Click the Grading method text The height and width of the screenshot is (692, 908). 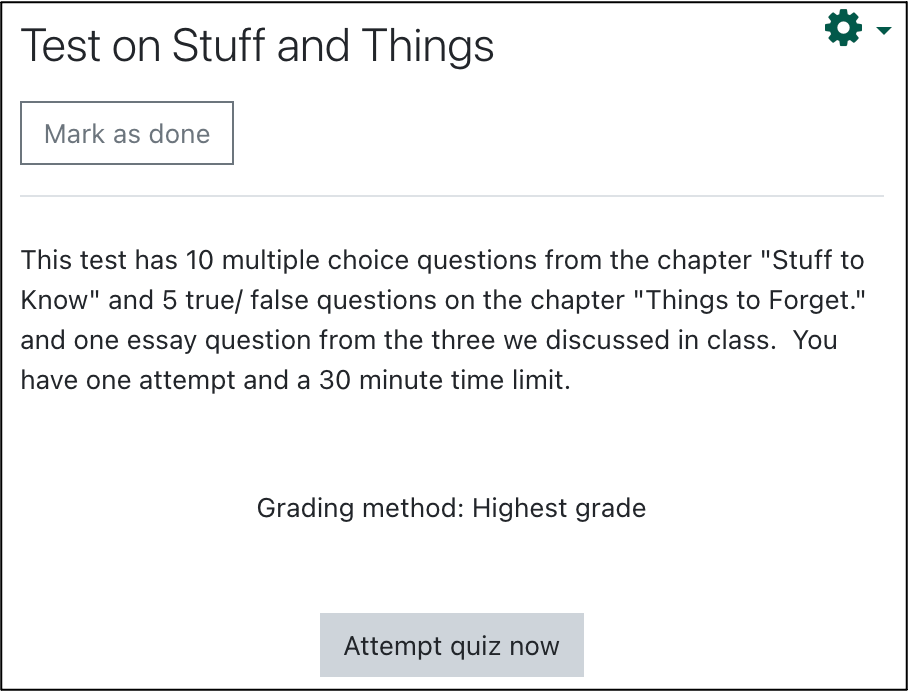tap(452, 508)
